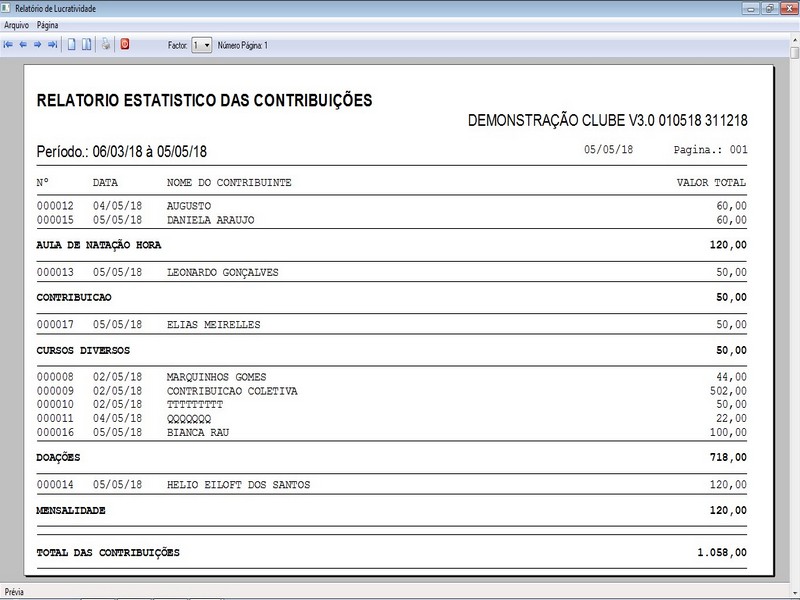
Task: Click 'TOTAL DAS CONTRIBUIÇÕES' label
Action: (108, 553)
